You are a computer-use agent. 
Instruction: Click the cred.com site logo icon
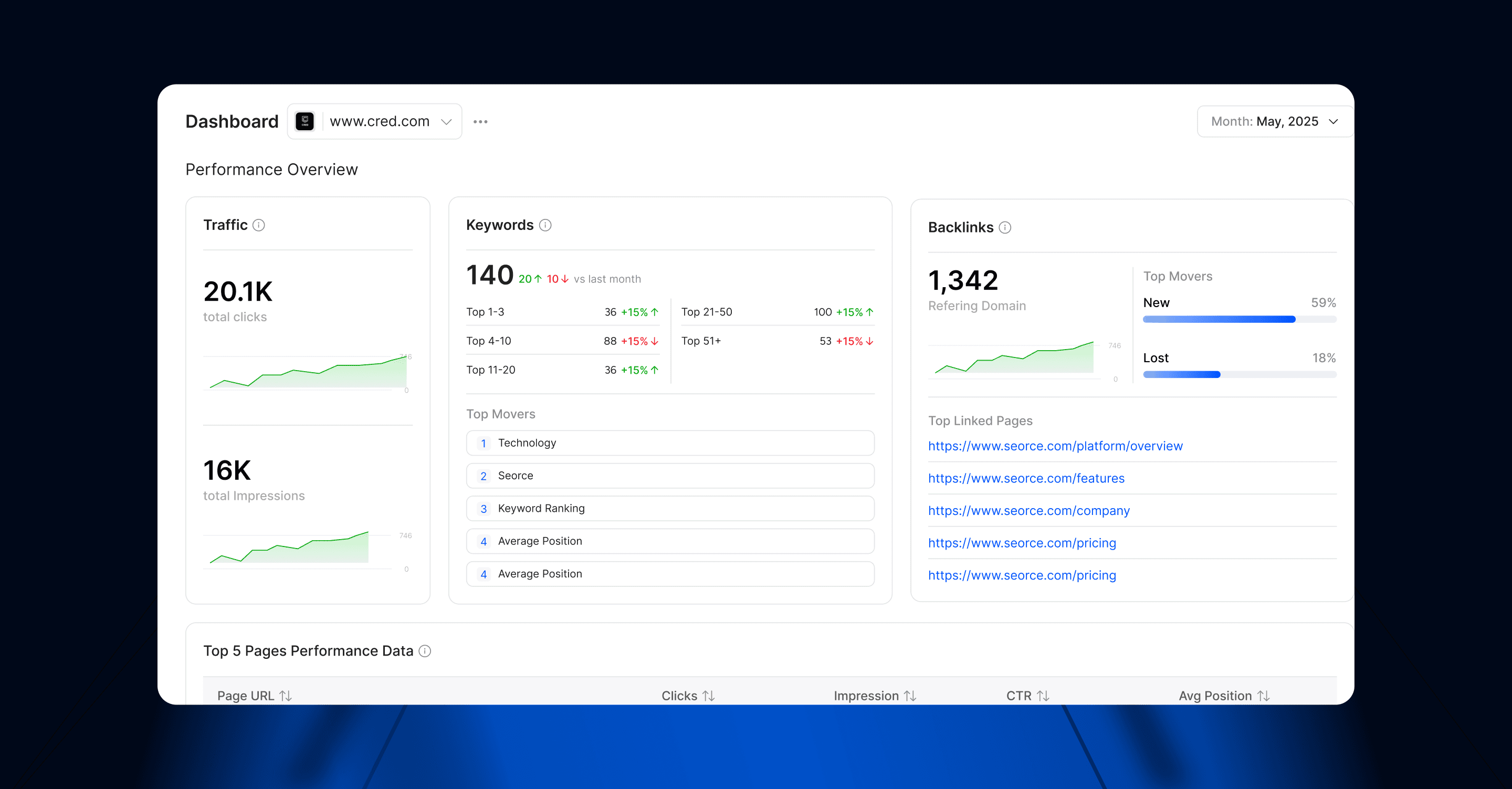304,121
